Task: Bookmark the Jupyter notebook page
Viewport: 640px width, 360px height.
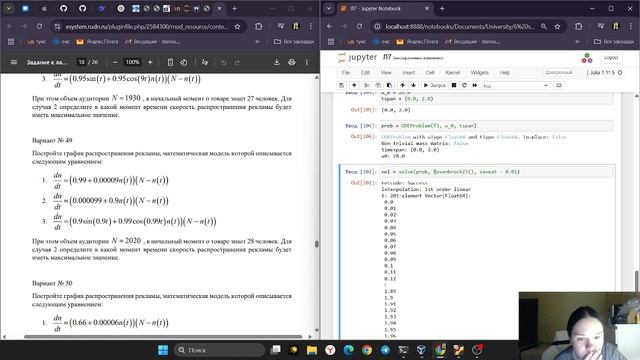Action: coord(557,27)
